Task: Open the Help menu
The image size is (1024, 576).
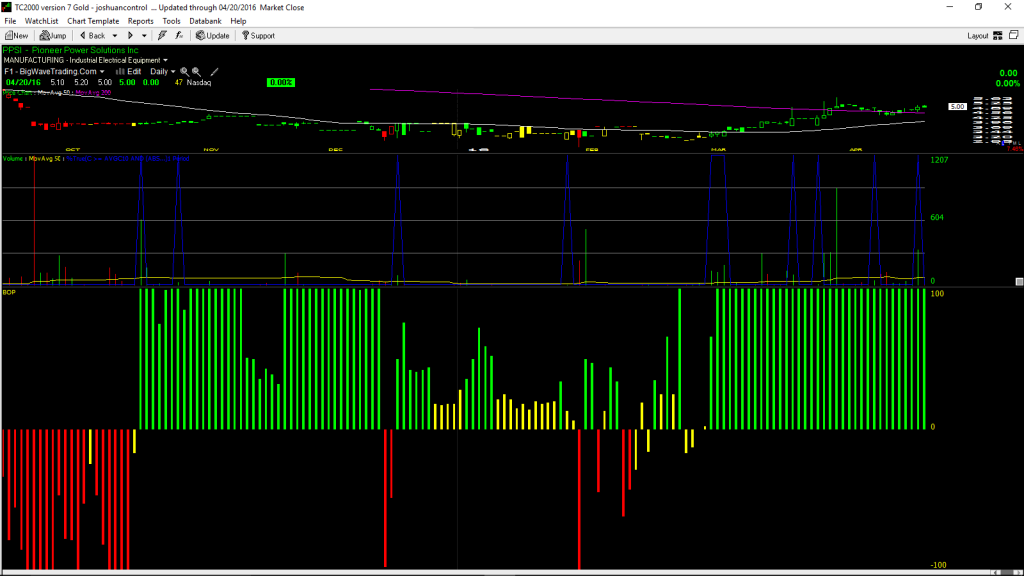Action: 238,21
